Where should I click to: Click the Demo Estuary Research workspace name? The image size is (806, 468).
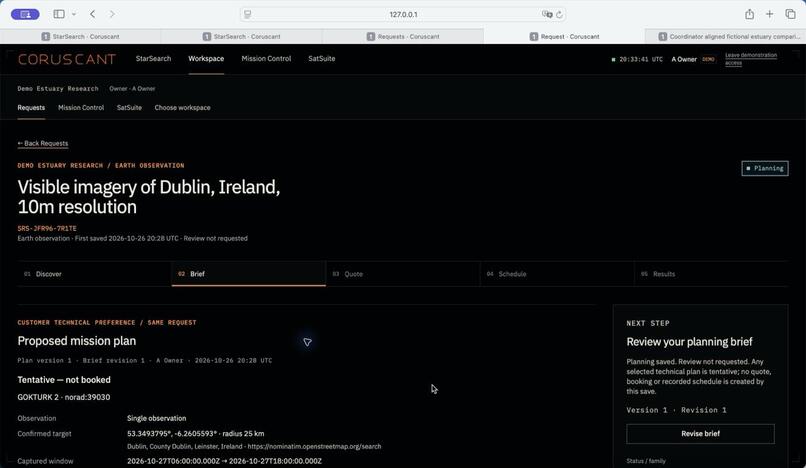coord(58,88)
